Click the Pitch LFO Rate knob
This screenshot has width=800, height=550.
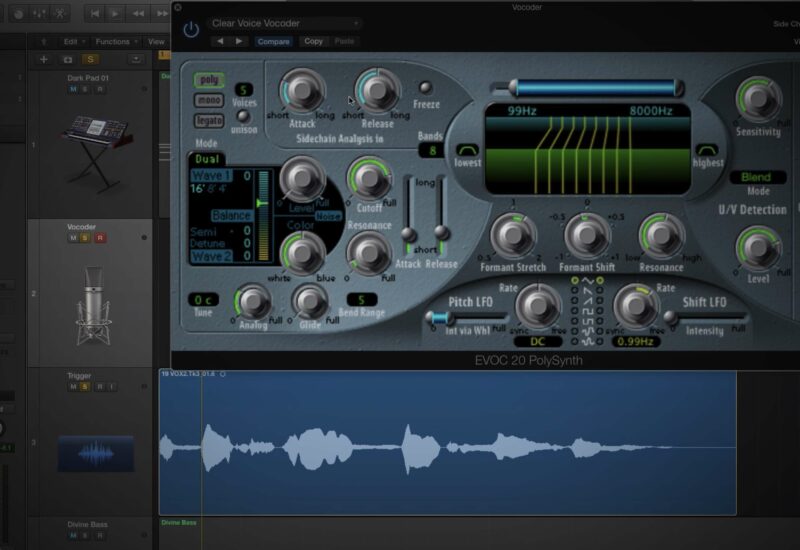pos(538,306)
